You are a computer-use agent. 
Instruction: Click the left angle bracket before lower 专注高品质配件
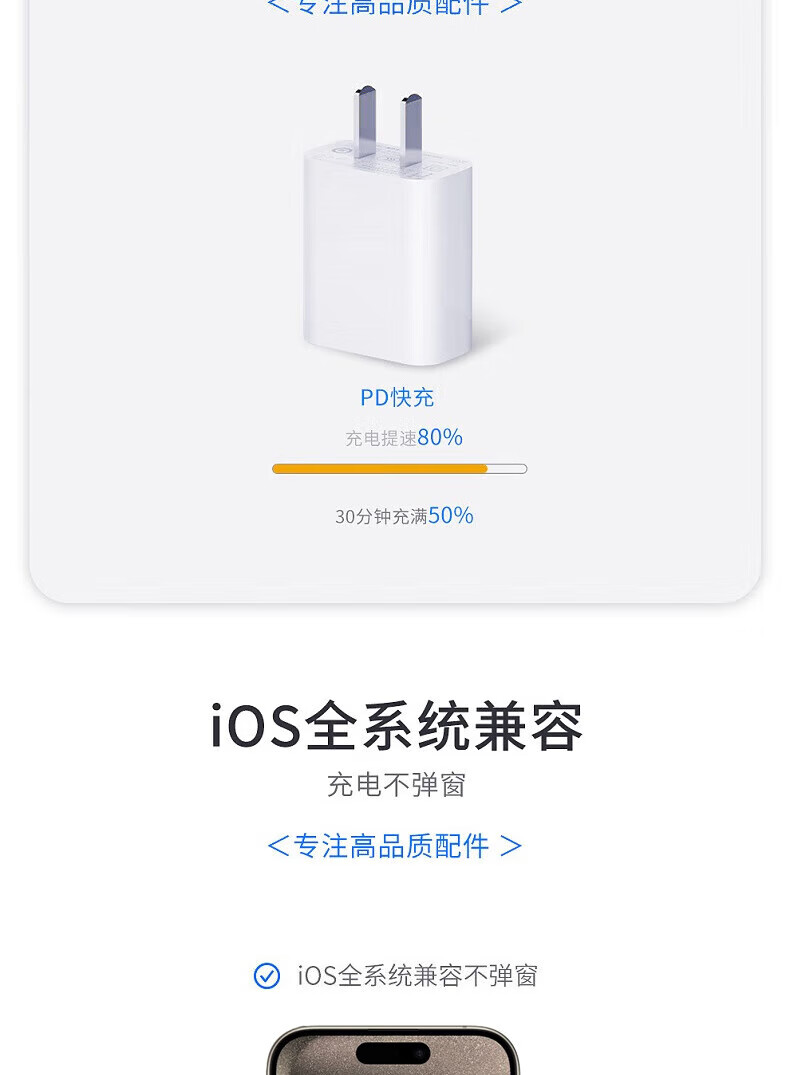278,847
